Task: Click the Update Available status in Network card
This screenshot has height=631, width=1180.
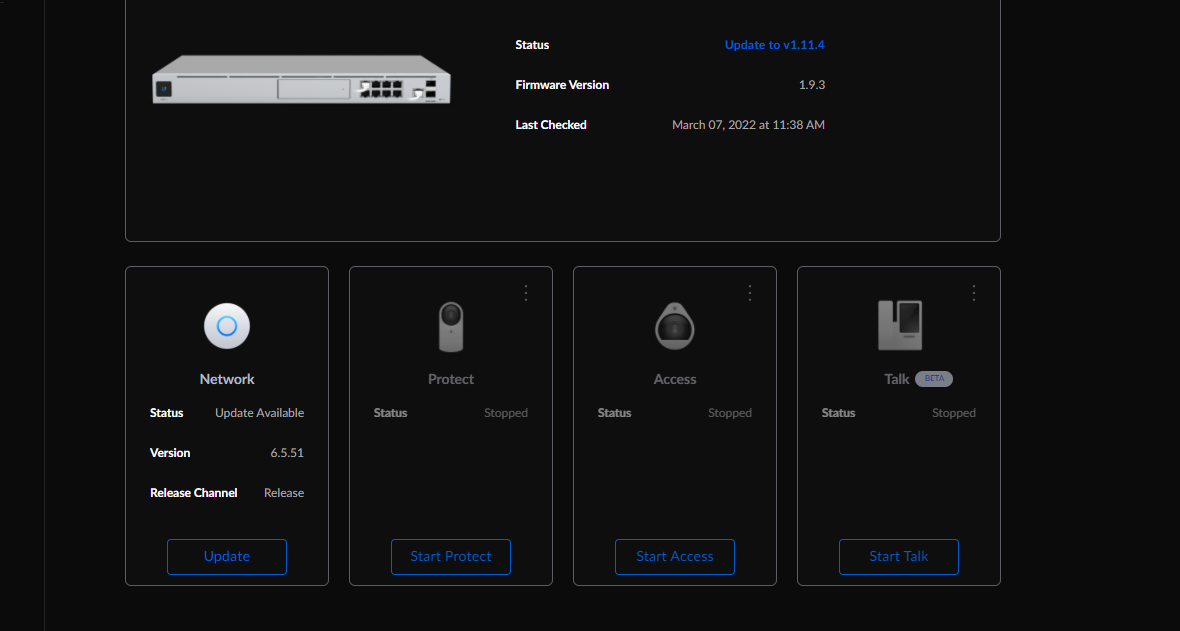Action: coord(259,413)
